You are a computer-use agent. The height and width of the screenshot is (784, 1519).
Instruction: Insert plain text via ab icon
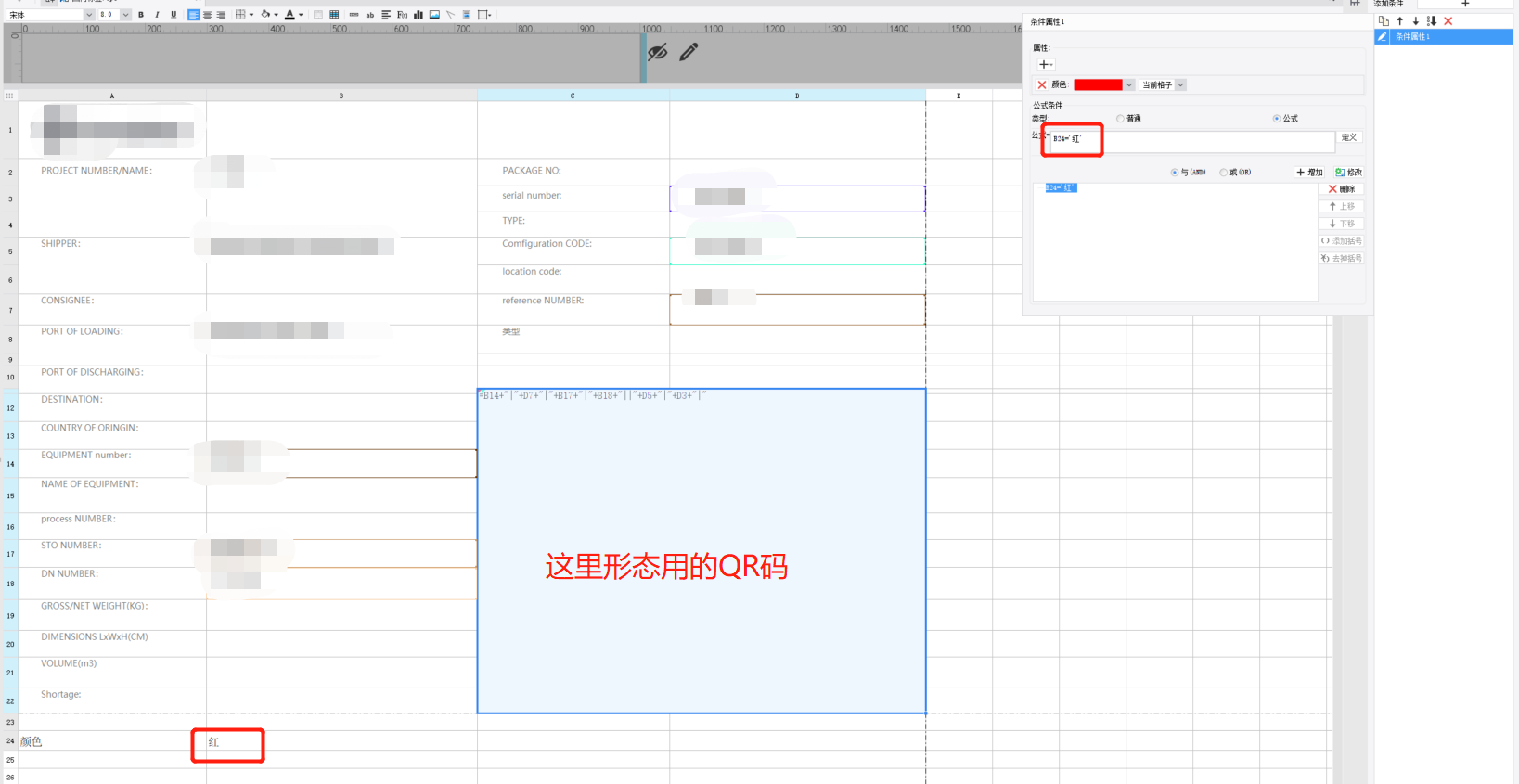370,15
